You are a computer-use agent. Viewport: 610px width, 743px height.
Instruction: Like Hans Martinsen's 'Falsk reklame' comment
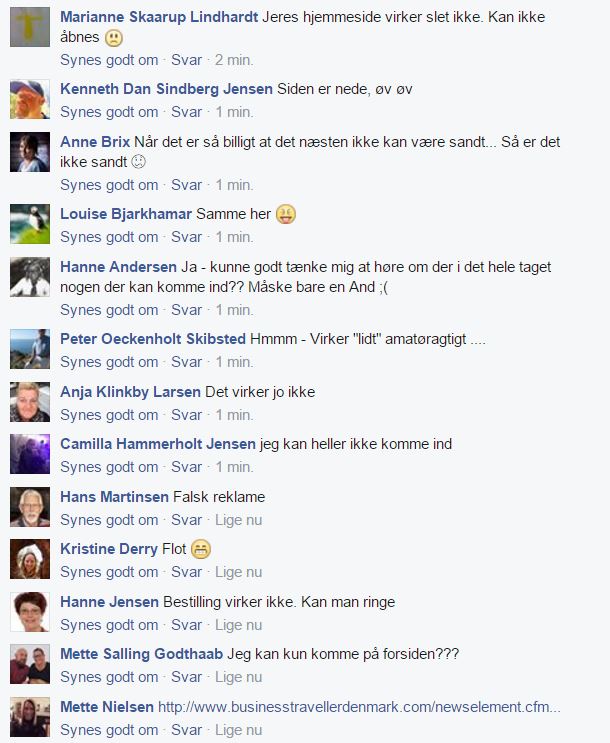pyautogui.click(x=109, y=520)
